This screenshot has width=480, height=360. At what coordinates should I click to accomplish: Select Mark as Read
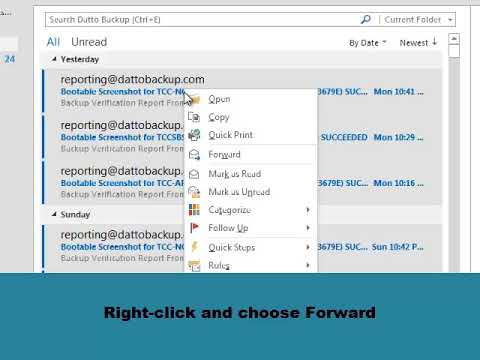[251, 174]
